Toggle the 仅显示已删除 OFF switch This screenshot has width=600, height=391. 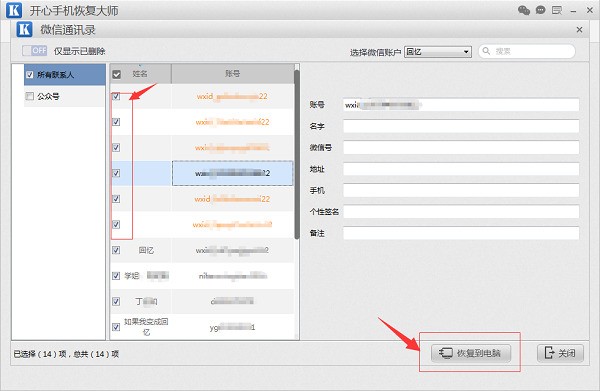[34, 51]
